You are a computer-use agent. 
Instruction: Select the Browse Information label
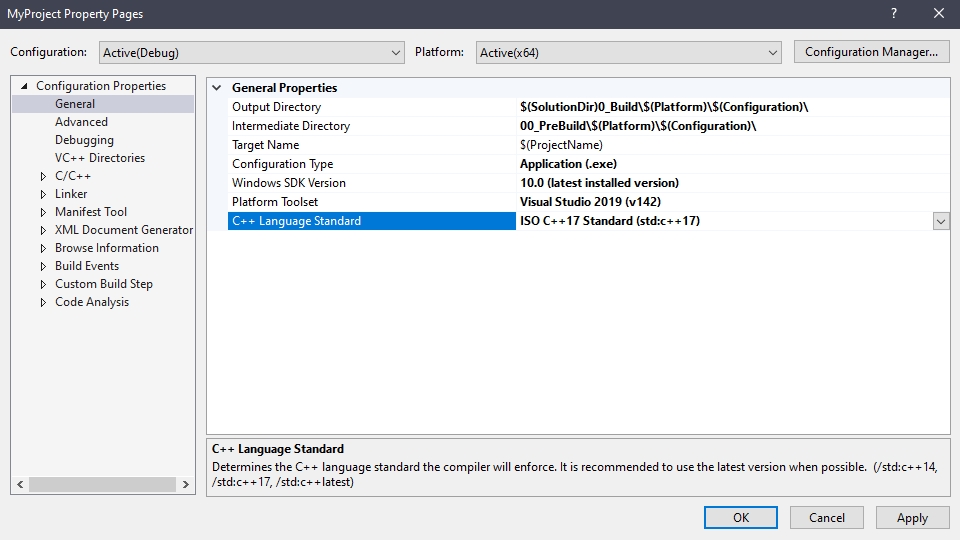[107, 248]
